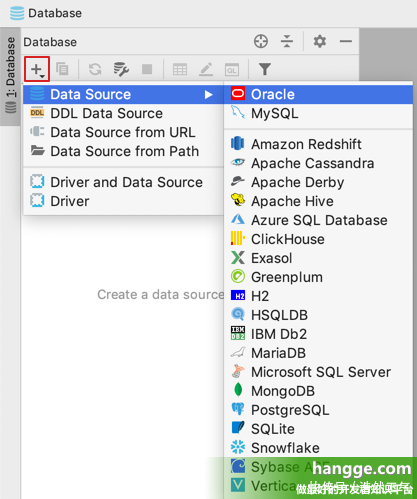Image resolution: width=417 pixels, height=499 pixels.
Task: Select Azure SQL Database entry
Action: [x=318, y=220]
